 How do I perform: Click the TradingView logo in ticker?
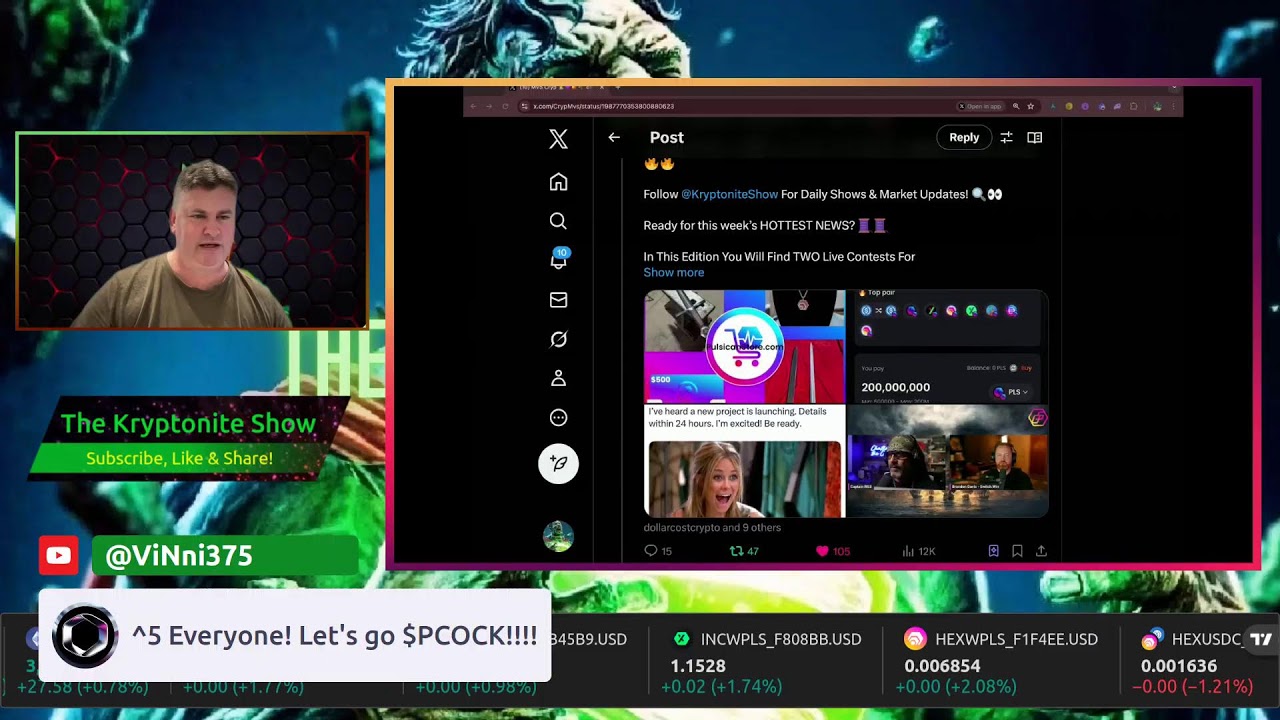coord(1261,640)
